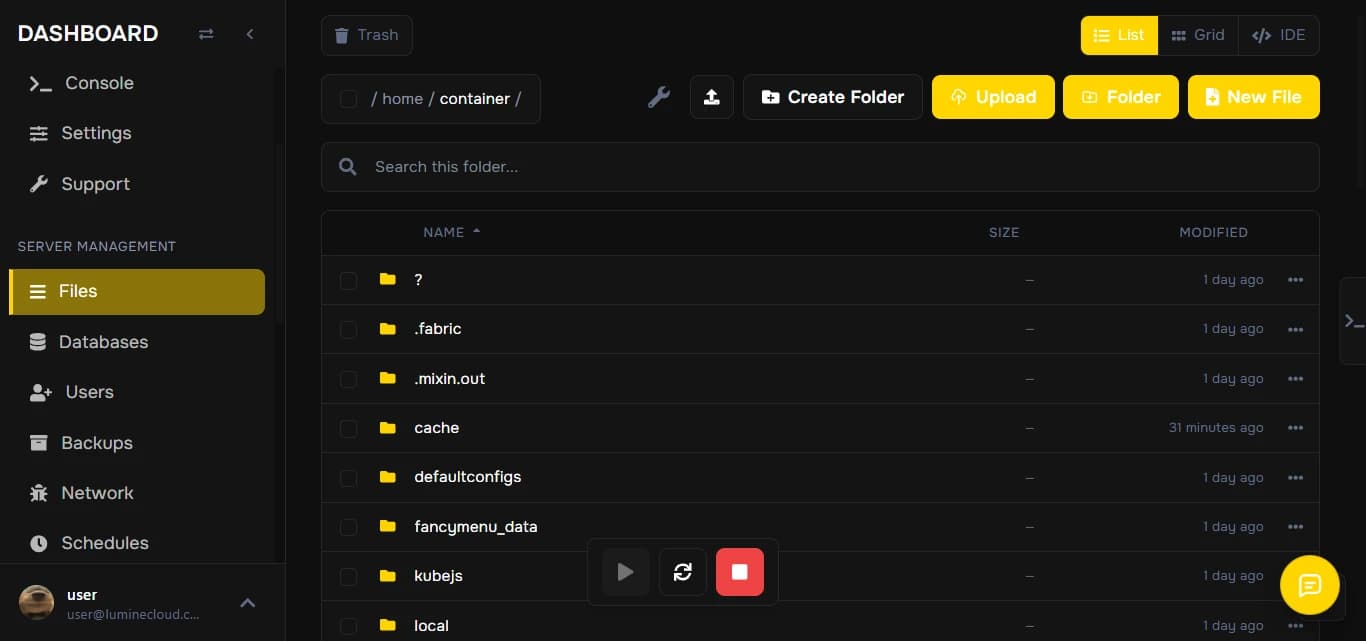Open the .fabric folder
This screenshot has width=1366, height=641.
pyautogui.click(x=438, y=329)
